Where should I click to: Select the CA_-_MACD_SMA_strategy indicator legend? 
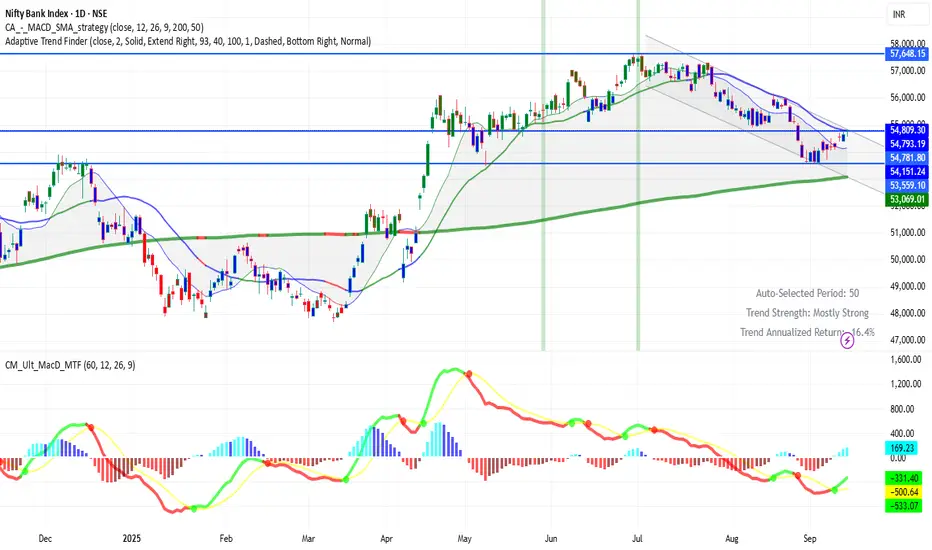tap(105, 27)
